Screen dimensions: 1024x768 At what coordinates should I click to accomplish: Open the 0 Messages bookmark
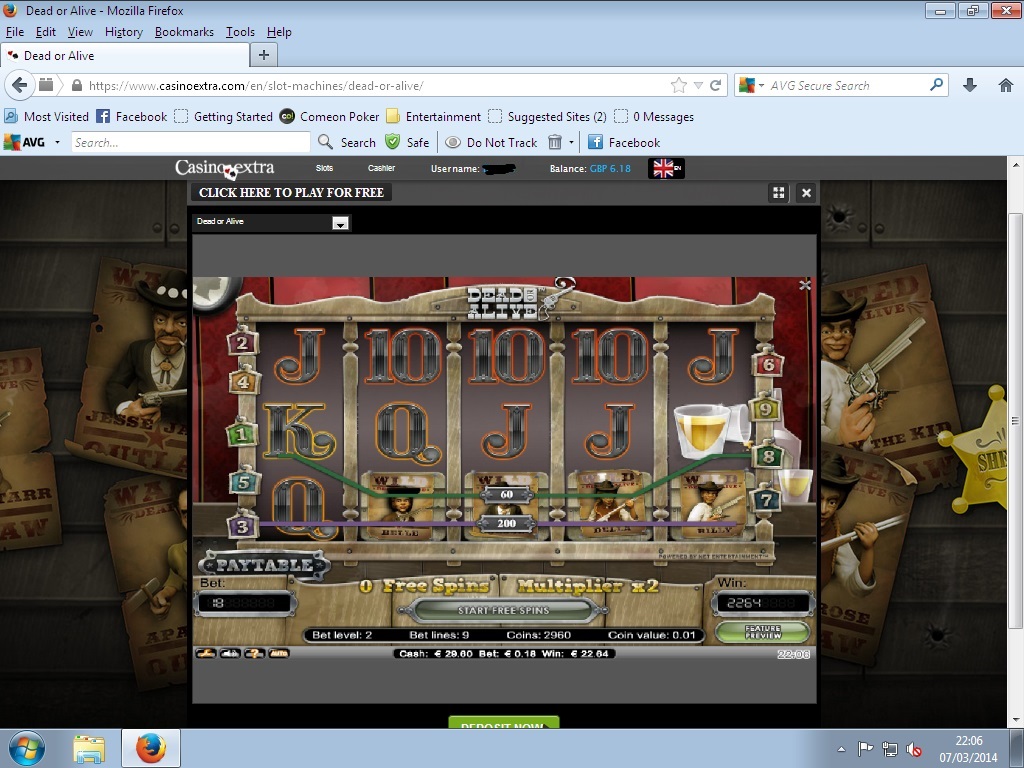(654, 117)
